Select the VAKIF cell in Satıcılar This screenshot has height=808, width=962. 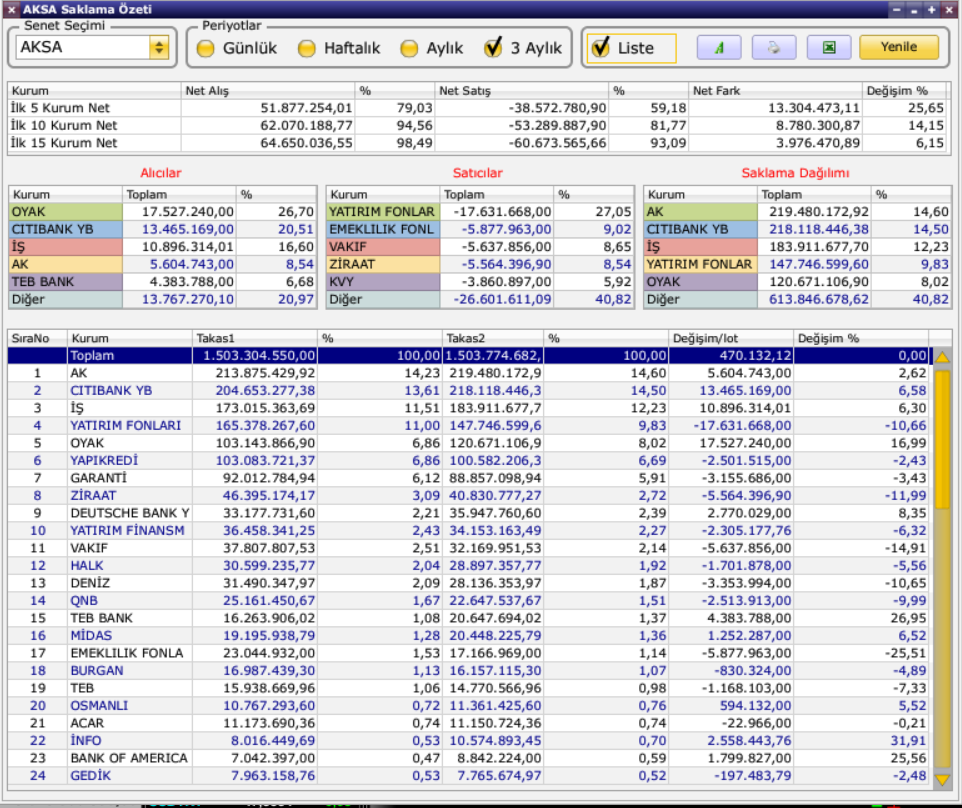pyautogui.click(x=383, y=247)
